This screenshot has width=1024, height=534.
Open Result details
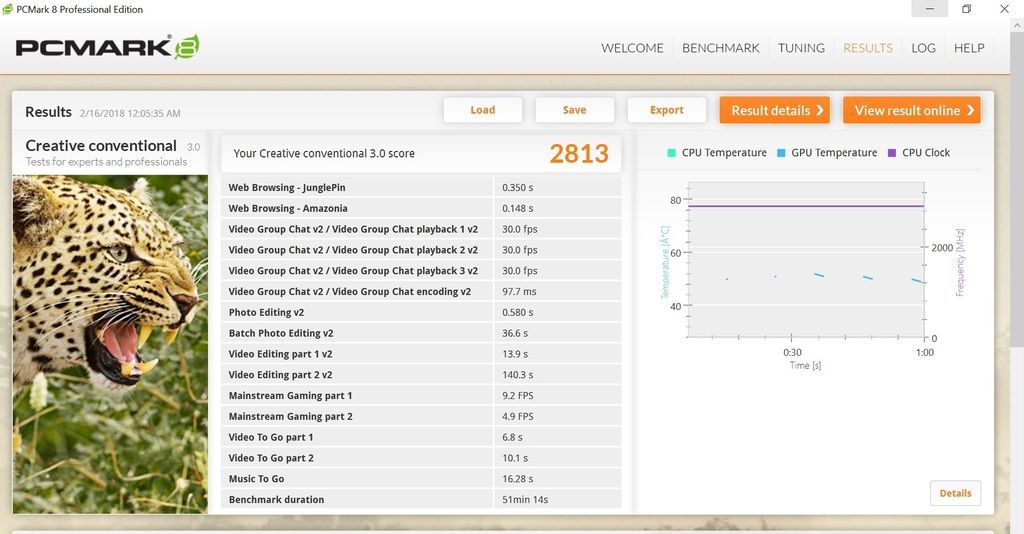pyautogui.click(x=777, y=110)
